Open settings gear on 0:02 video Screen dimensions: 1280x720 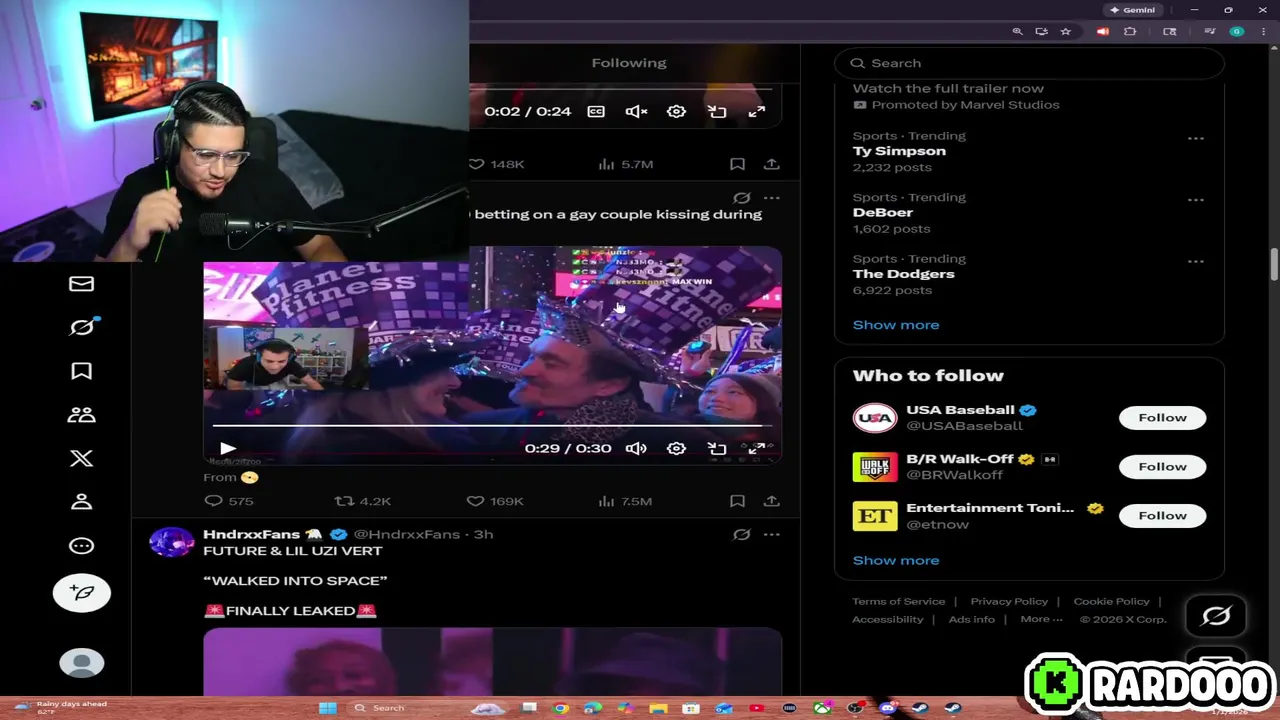(676, 111)
